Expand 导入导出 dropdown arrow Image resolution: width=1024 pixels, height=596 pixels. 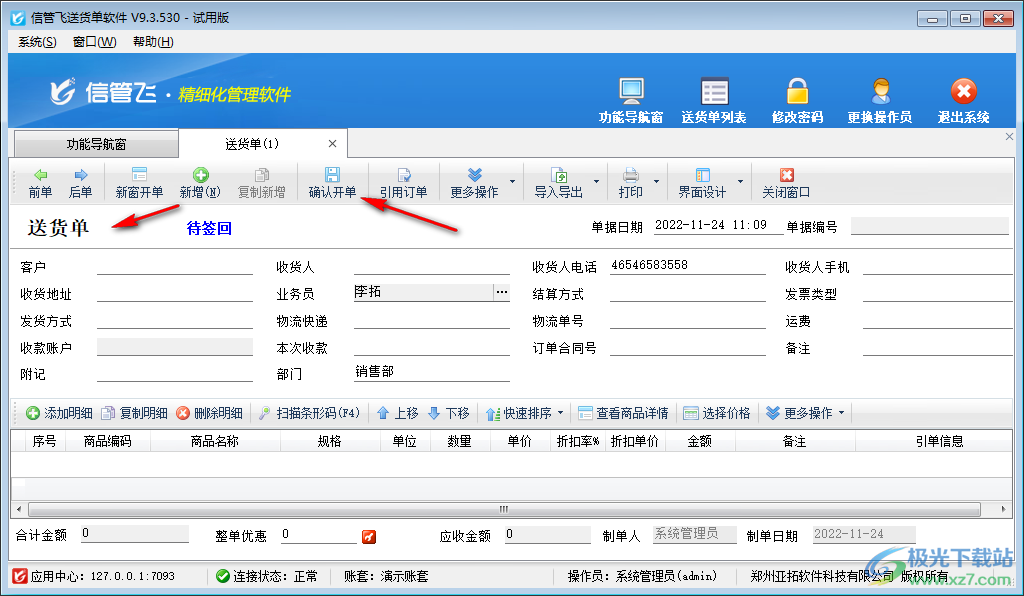pyautogui.click(x=596, y=181)
